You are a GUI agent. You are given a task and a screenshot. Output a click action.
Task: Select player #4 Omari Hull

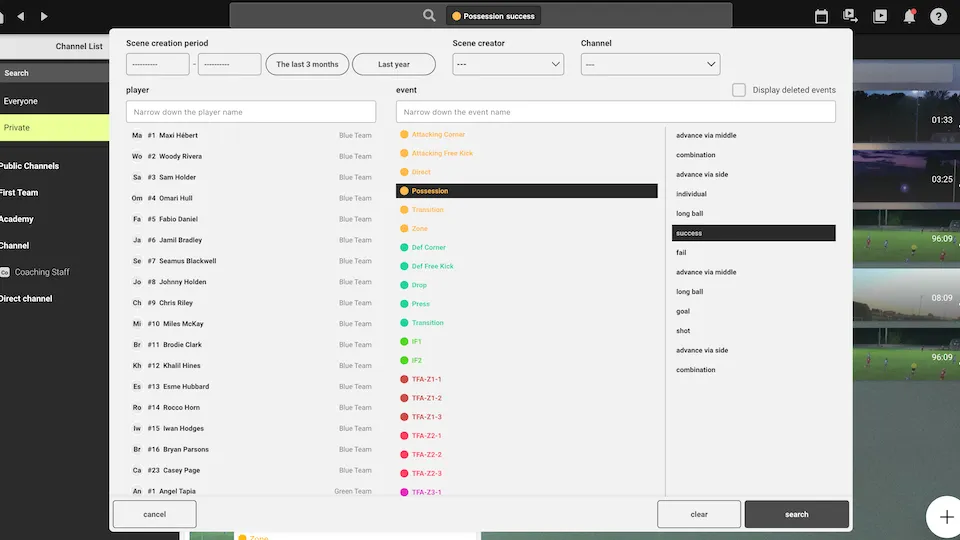pos(251,198)
